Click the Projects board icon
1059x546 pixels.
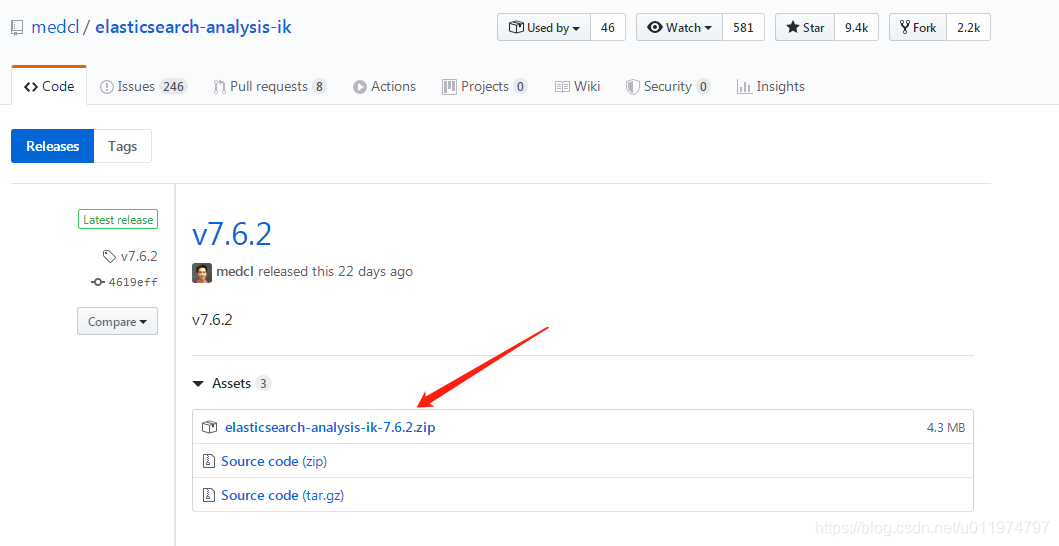pyautogui.click(x=449, y=87)
